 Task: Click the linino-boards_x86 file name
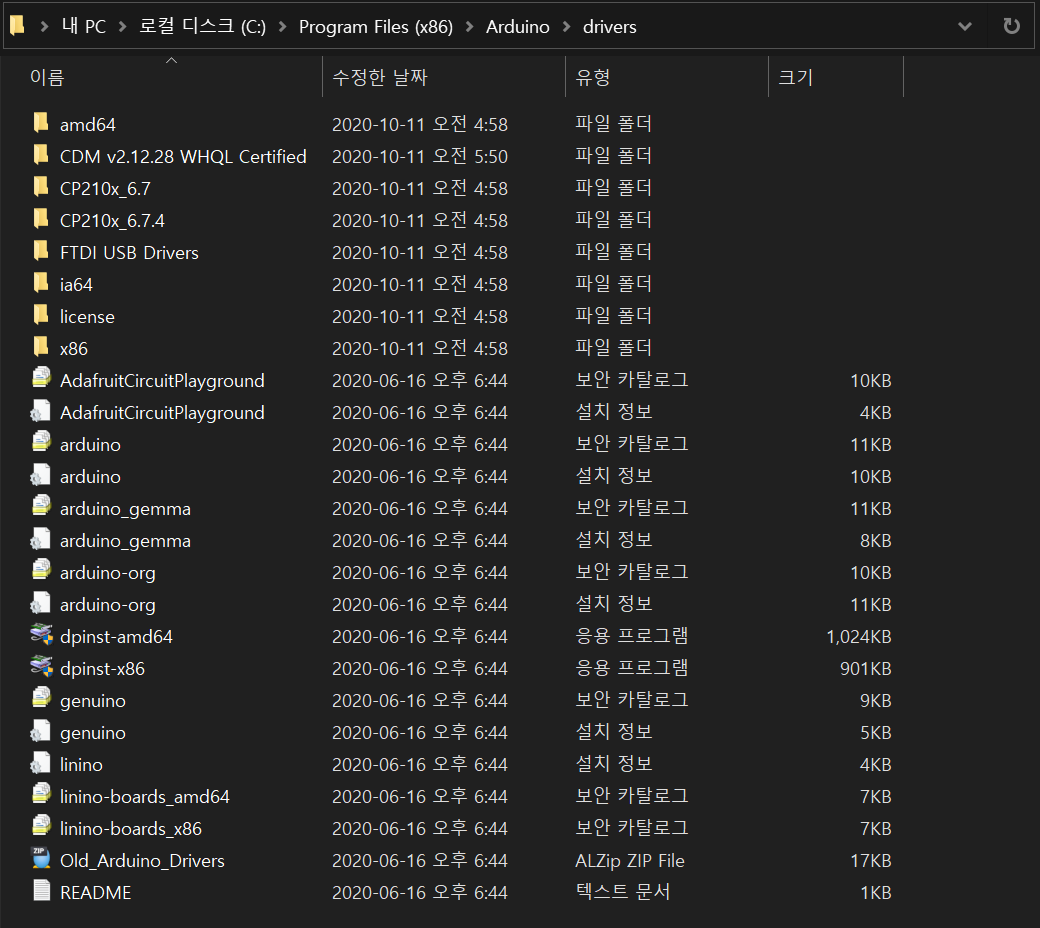tap(131, 829)
